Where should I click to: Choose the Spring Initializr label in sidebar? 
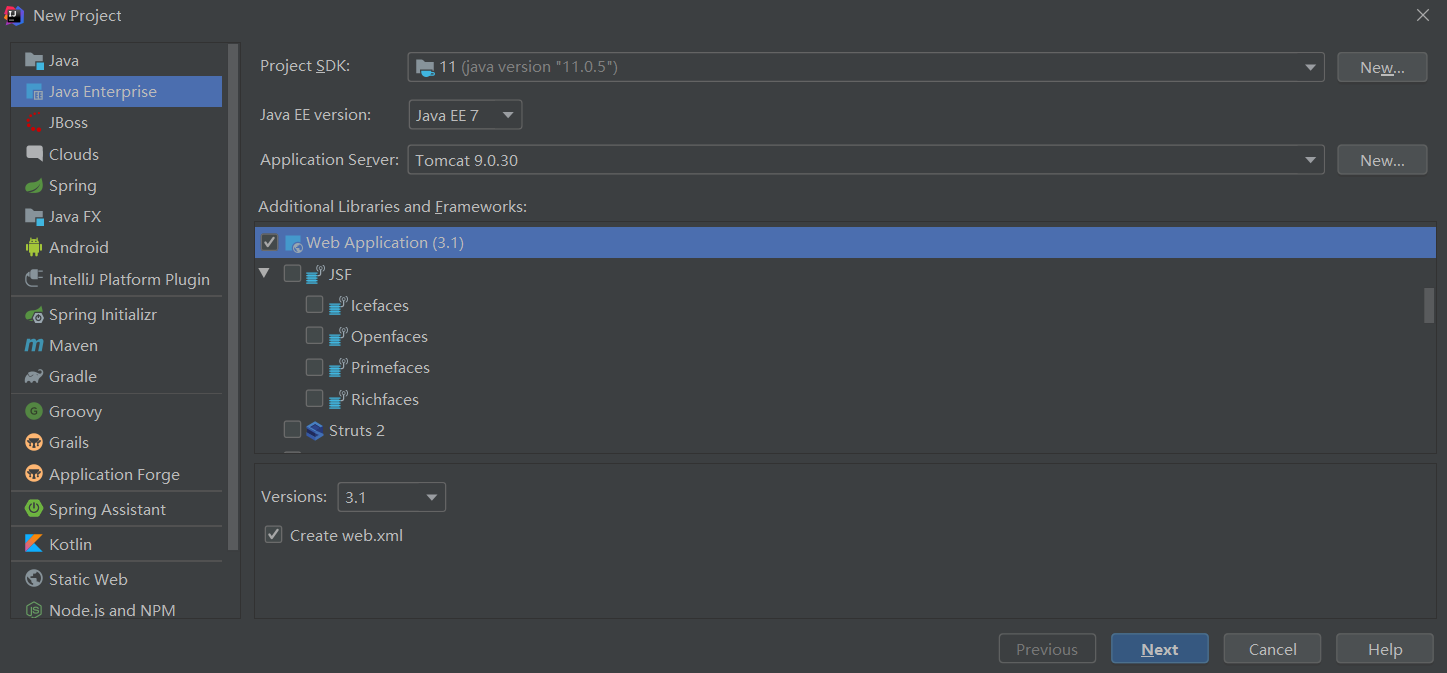tap(103, 315)
